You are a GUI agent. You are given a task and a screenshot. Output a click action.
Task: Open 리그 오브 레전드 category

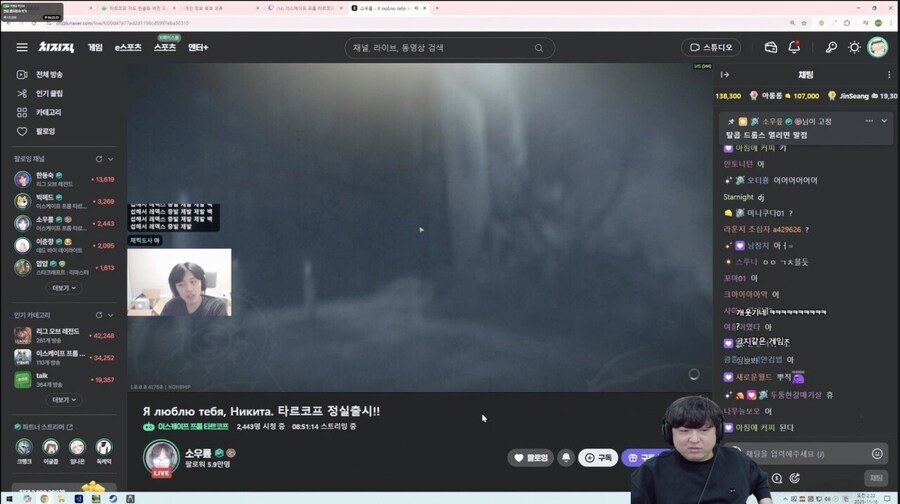(64, 335)
